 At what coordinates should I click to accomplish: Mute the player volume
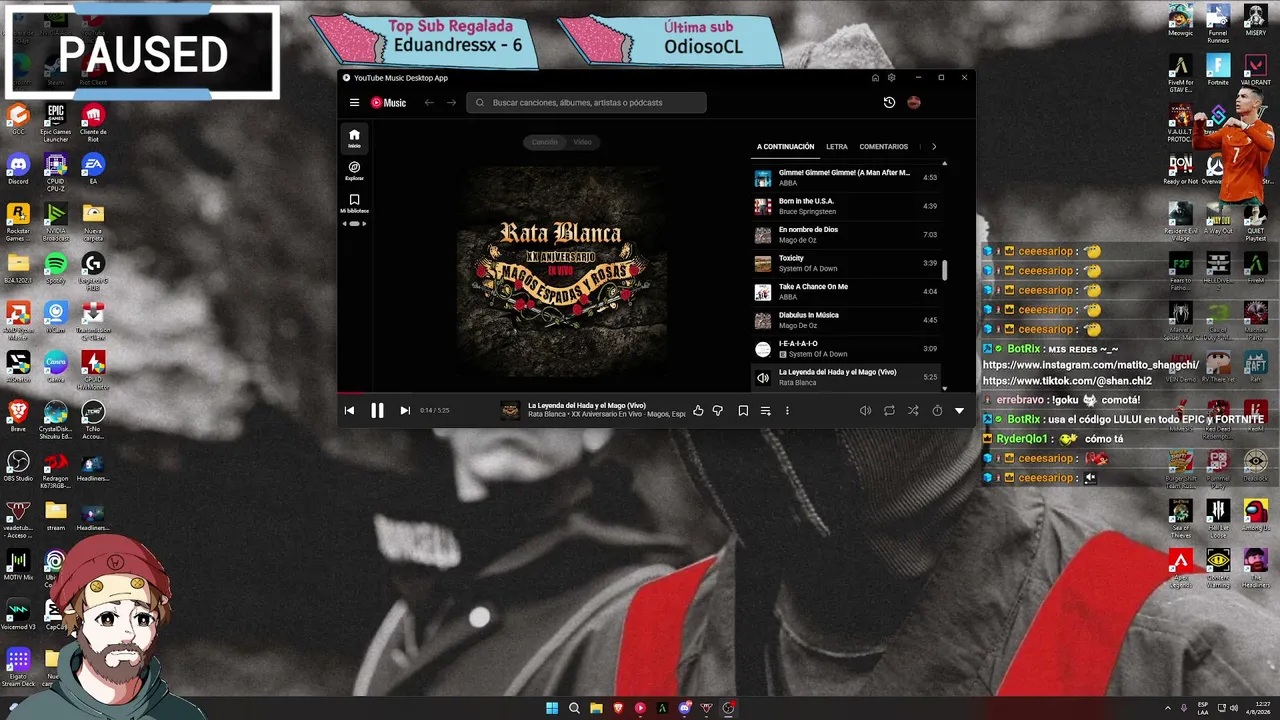865,410
